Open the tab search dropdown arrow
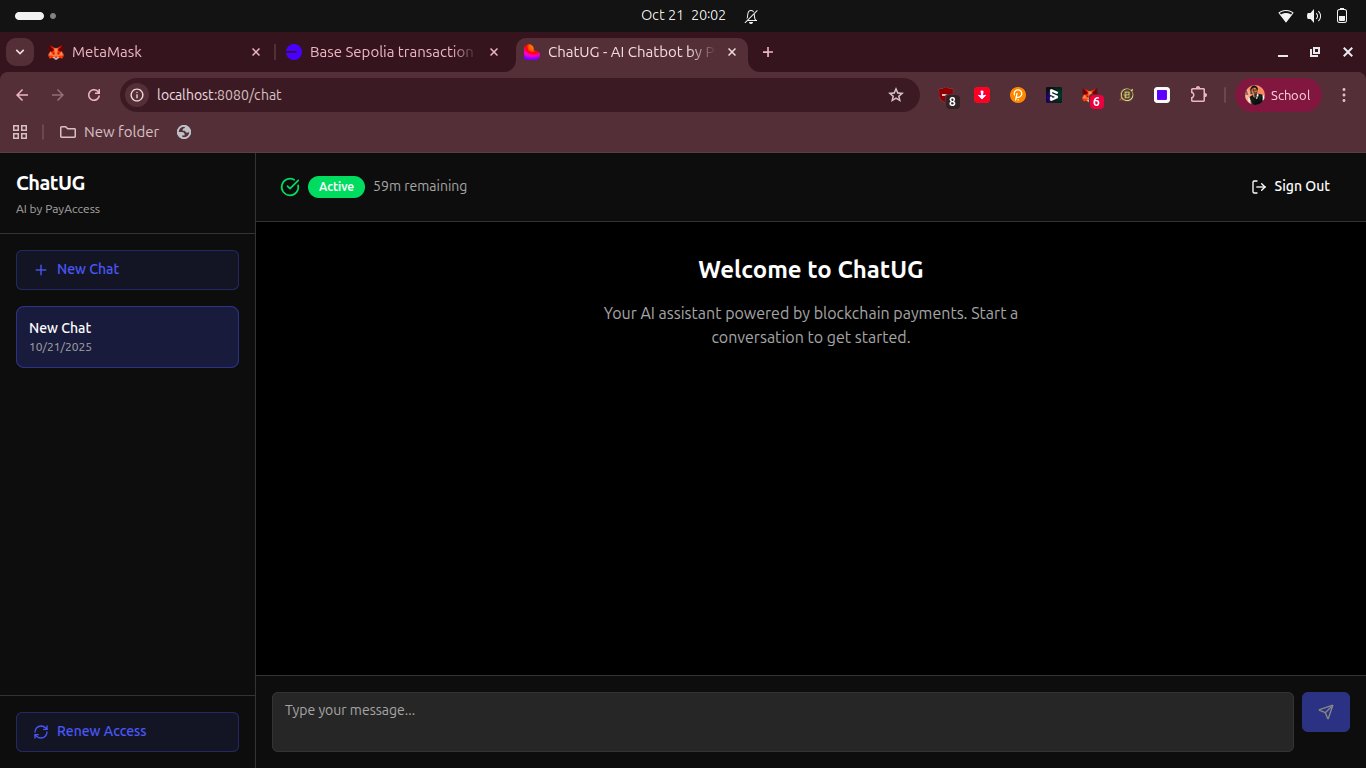Image resolution: width=1366 pixels, height=768 pixels. [19, 52]
